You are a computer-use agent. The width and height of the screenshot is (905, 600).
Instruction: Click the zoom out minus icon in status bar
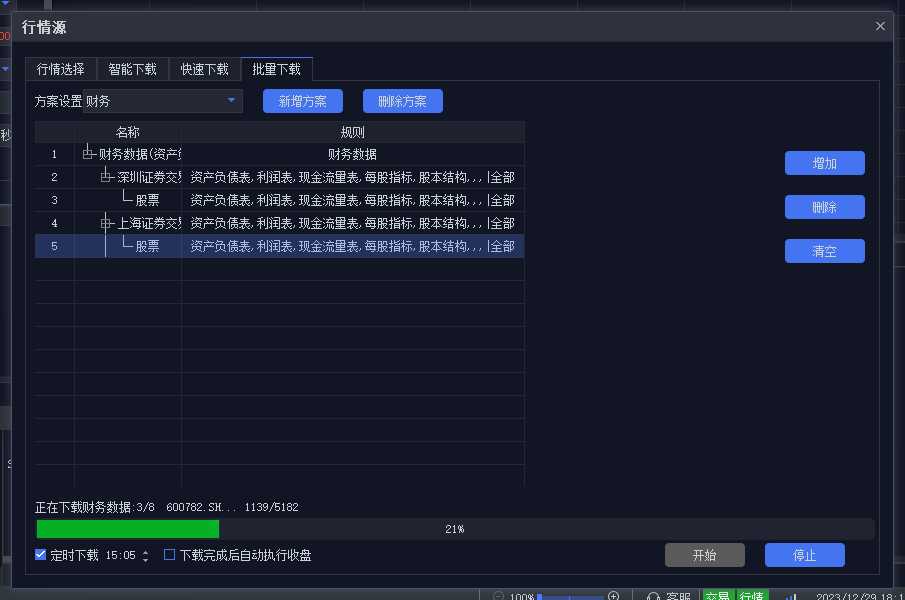pos(499,595)
